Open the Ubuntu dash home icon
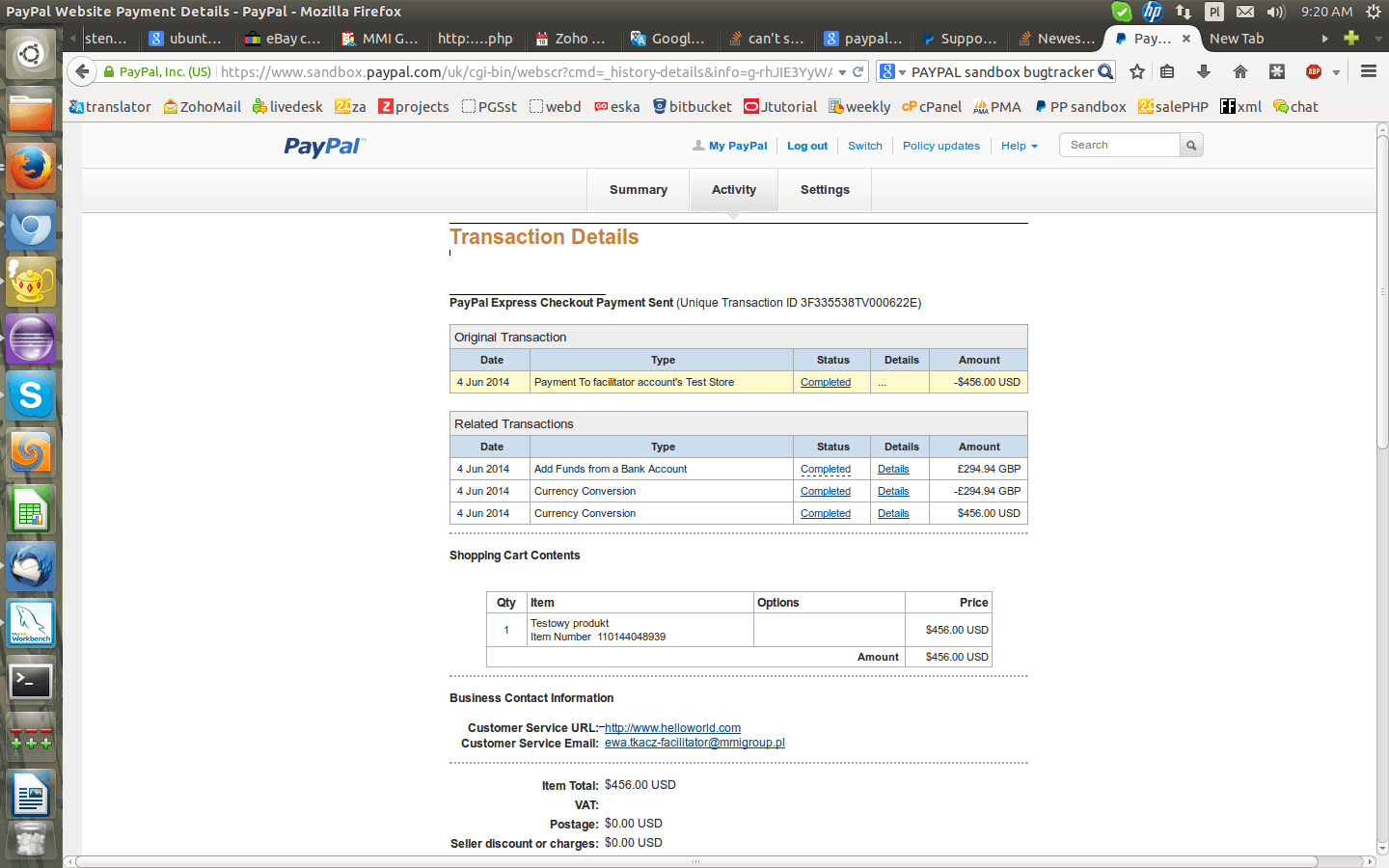 pos(31,54)
